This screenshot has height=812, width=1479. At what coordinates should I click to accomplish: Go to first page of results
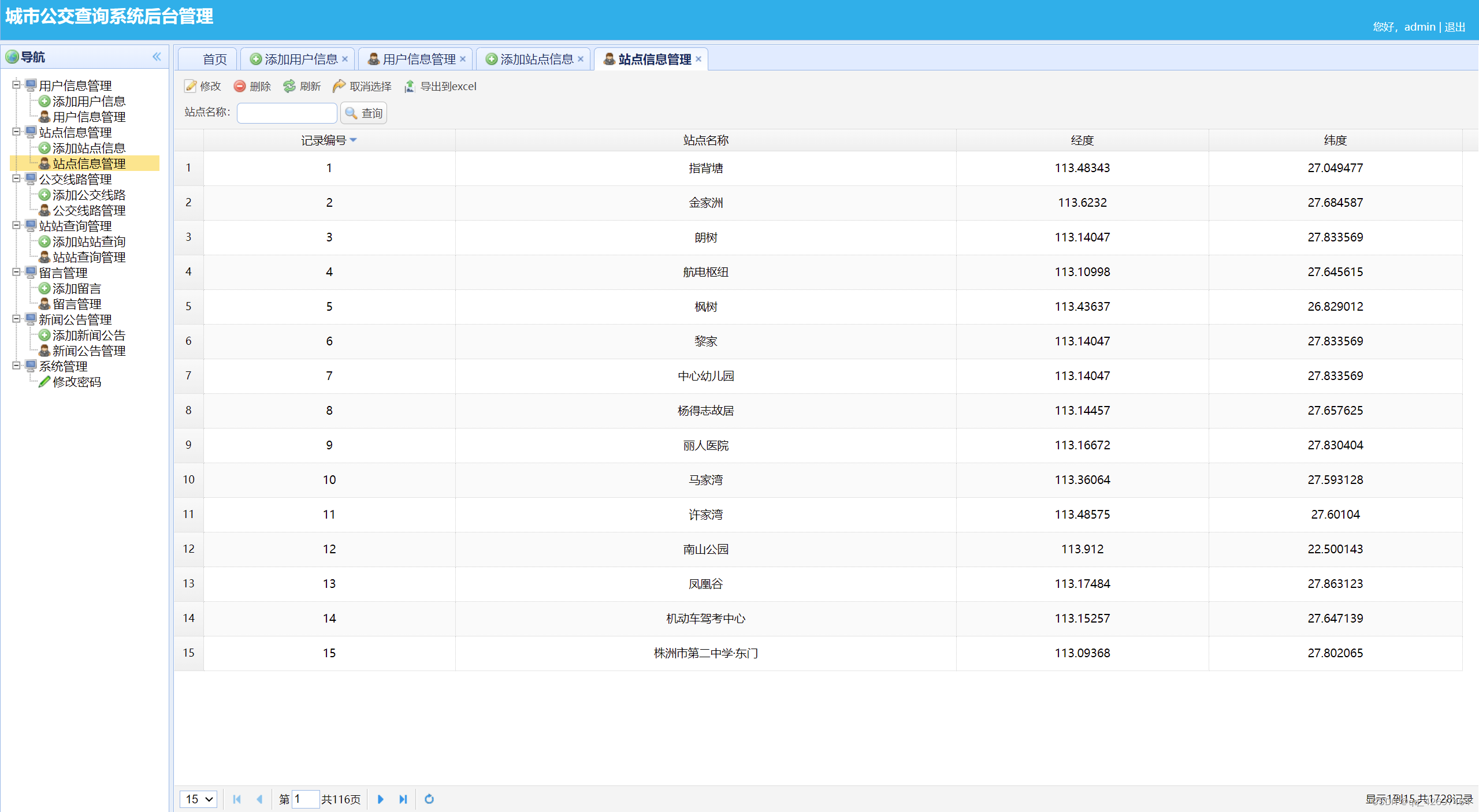pyautogui.click(x=237, y=799)
